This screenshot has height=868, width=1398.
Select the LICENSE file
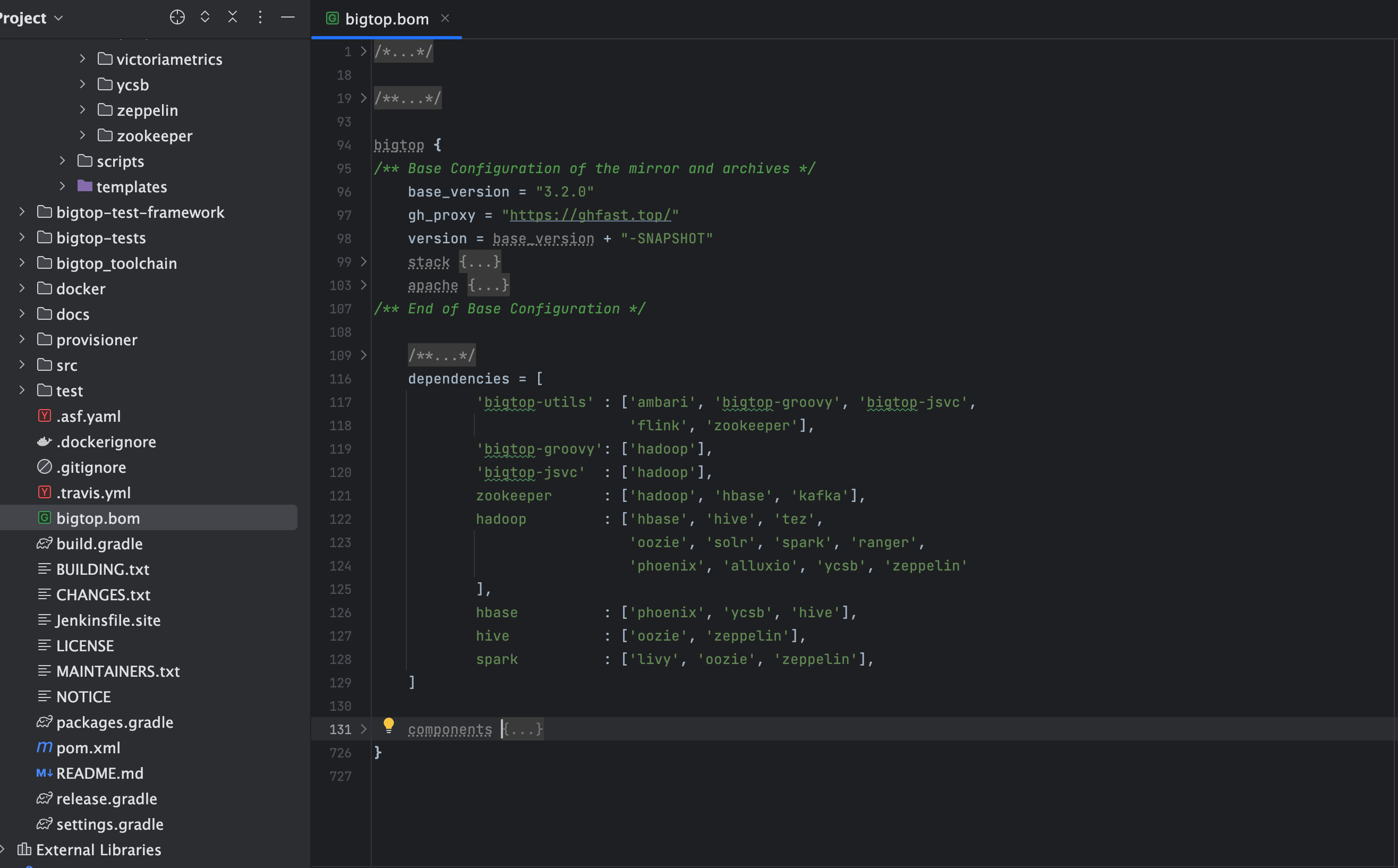pyautogui.click(x=85, y=646)
